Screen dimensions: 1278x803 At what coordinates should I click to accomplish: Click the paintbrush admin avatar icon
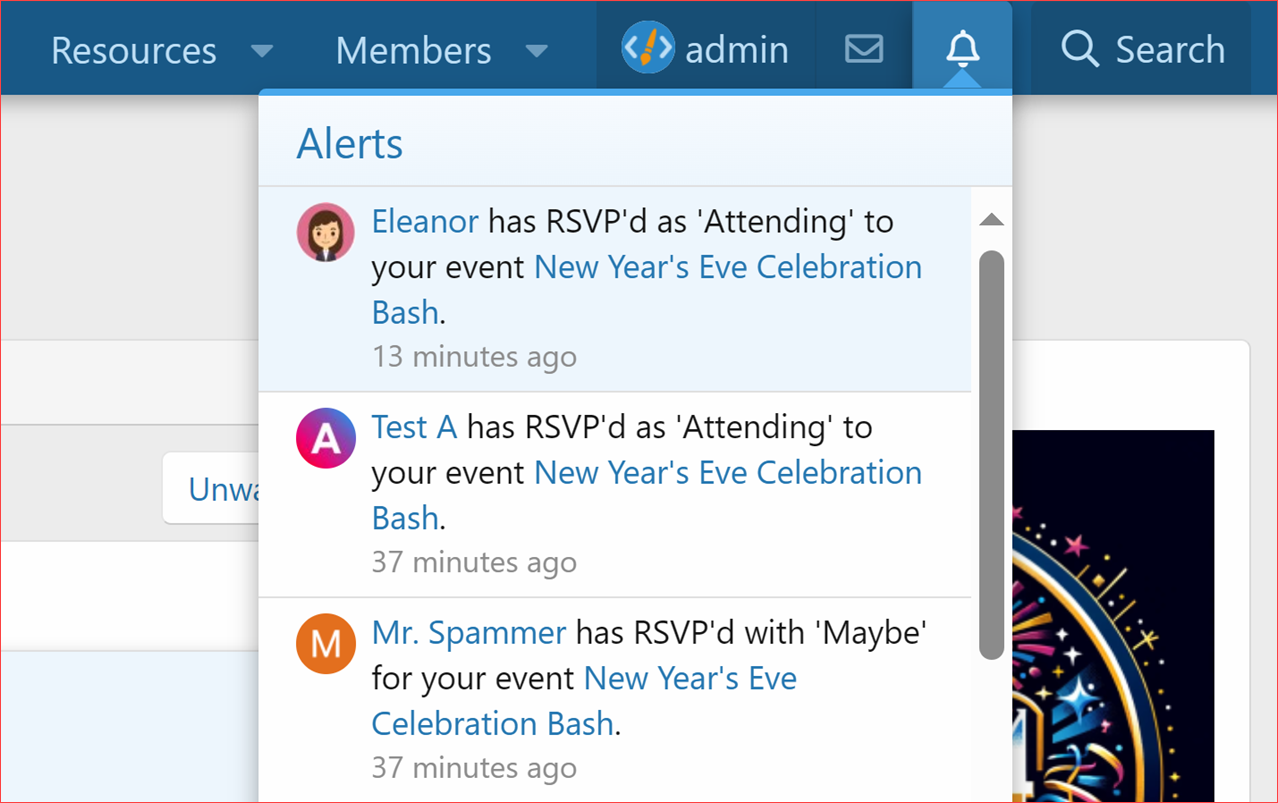[646, 47]
